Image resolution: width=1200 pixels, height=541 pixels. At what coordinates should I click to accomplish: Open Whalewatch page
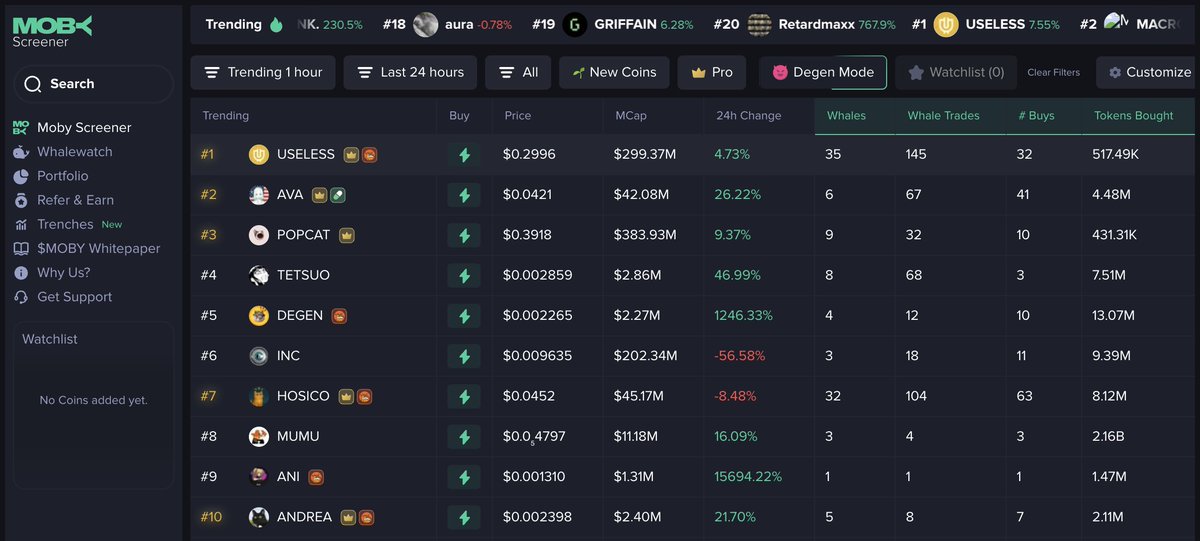[x=74, y=152]
